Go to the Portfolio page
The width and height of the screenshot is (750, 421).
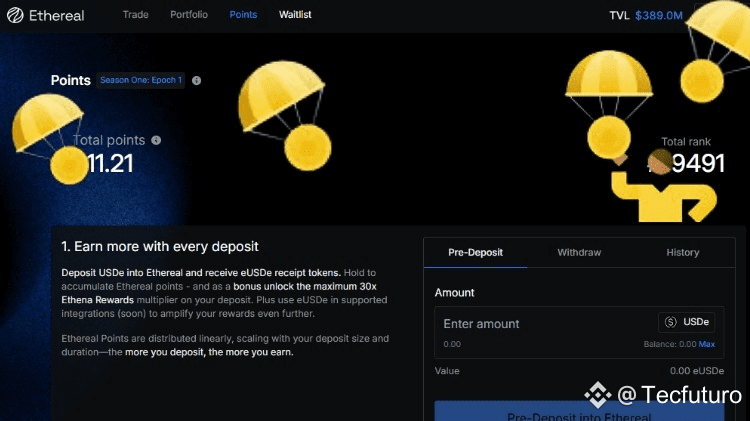click(189, 15)
